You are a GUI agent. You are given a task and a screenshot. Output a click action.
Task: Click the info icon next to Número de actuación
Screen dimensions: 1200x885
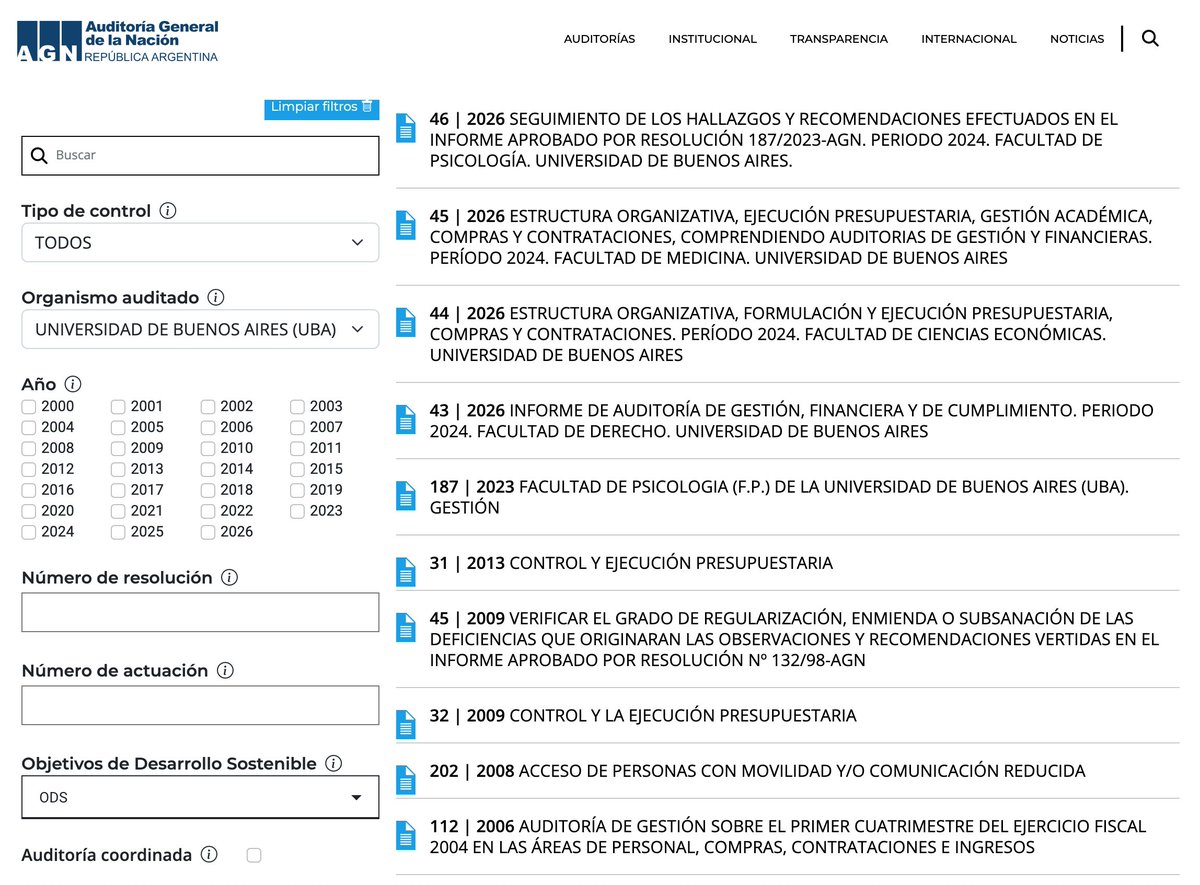click(x=225, y=670)
